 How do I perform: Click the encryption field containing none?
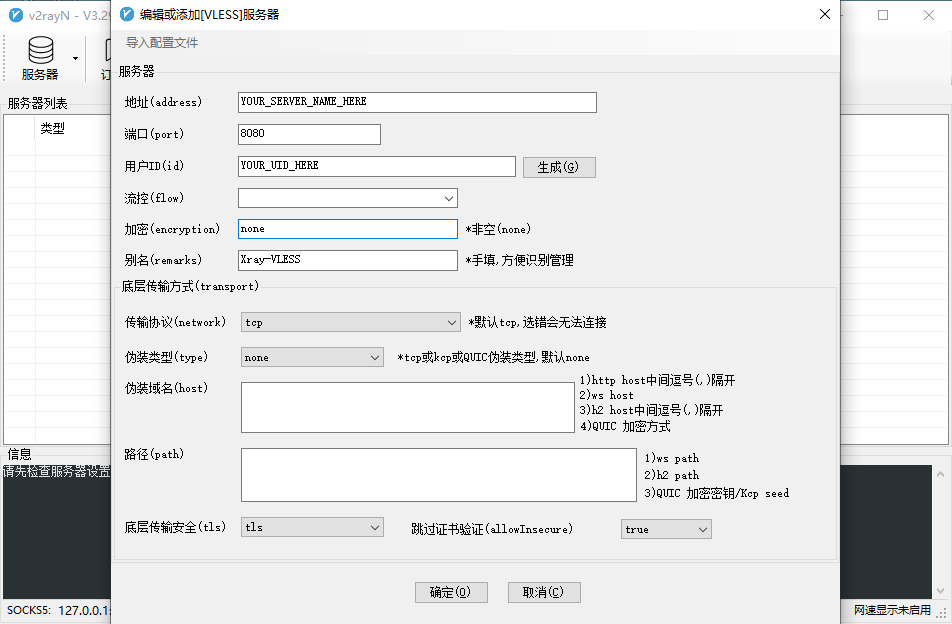(347, 229)
